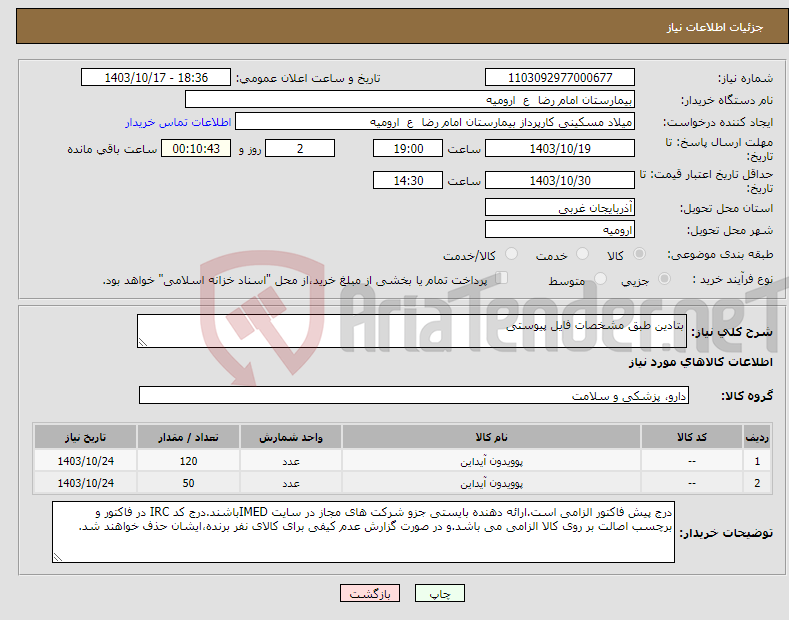The width and height of the screenshot is (789, 620).
Task: Click the چاپ (print) button
Action: (x=439, y=593)
